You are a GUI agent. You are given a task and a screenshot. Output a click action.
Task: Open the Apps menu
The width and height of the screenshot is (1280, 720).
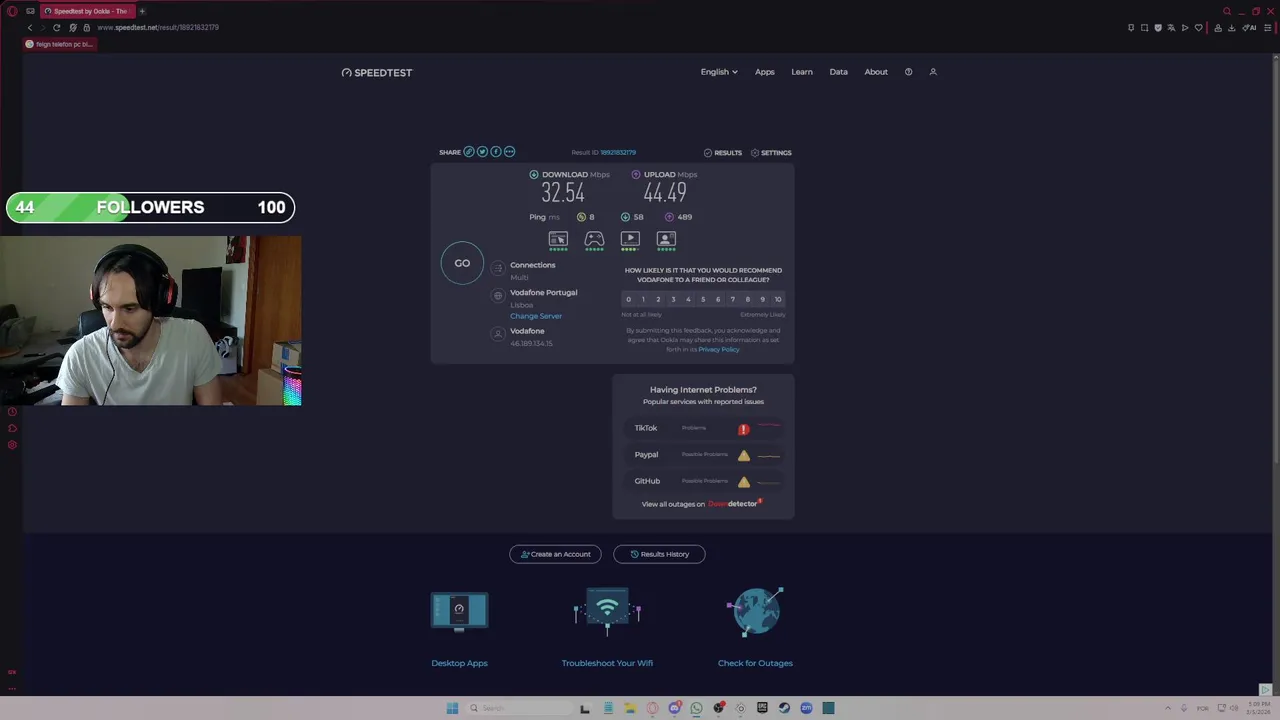[x=765, y=72]
